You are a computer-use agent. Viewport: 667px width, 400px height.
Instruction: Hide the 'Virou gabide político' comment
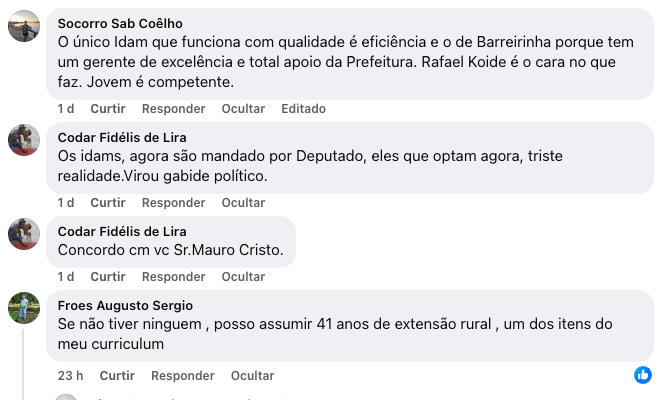tap(243, 202)
